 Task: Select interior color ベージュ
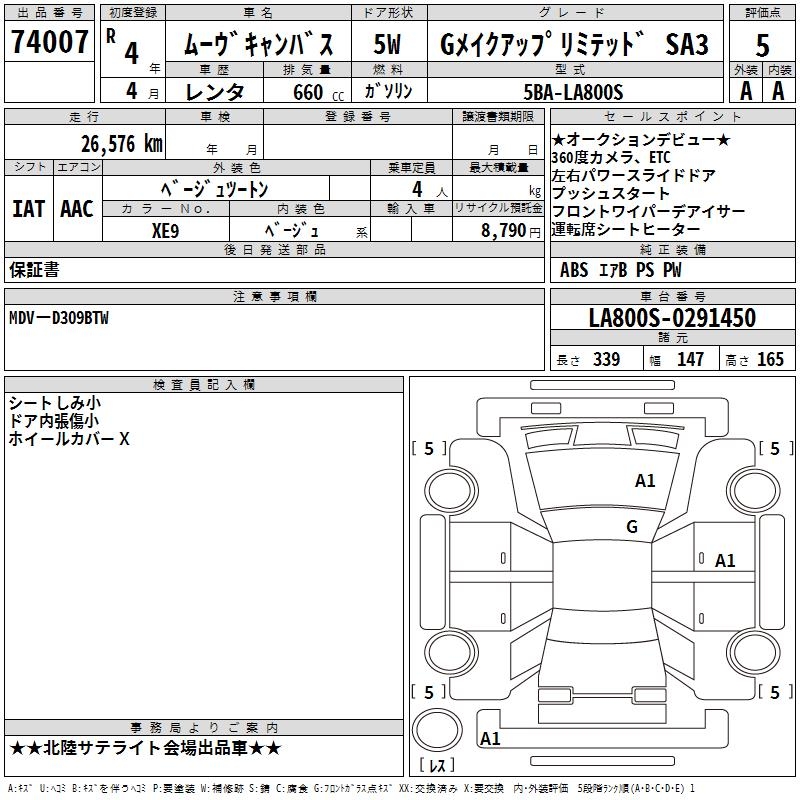tap(292, 230)
